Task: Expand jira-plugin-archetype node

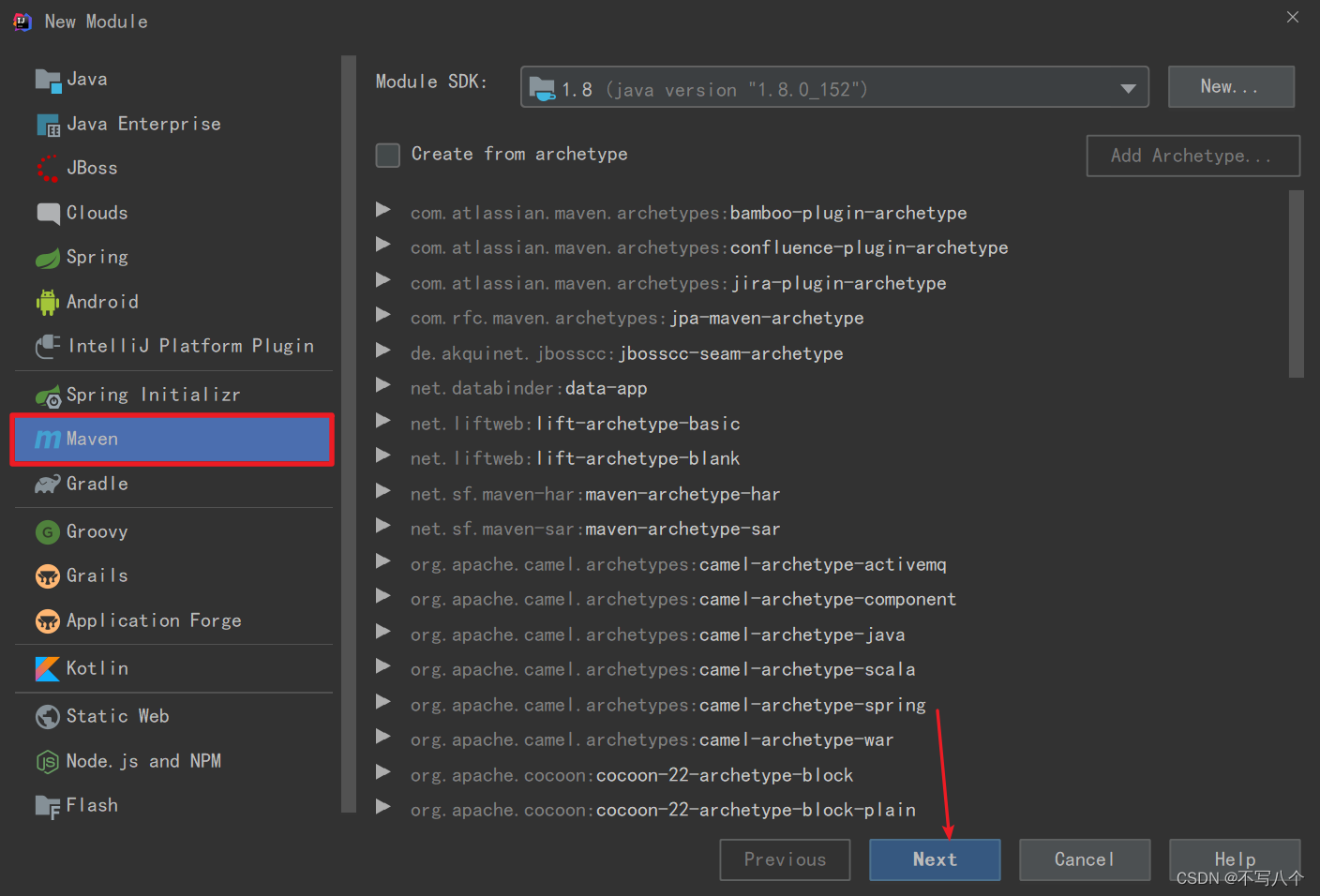Action: pos(382,279)
